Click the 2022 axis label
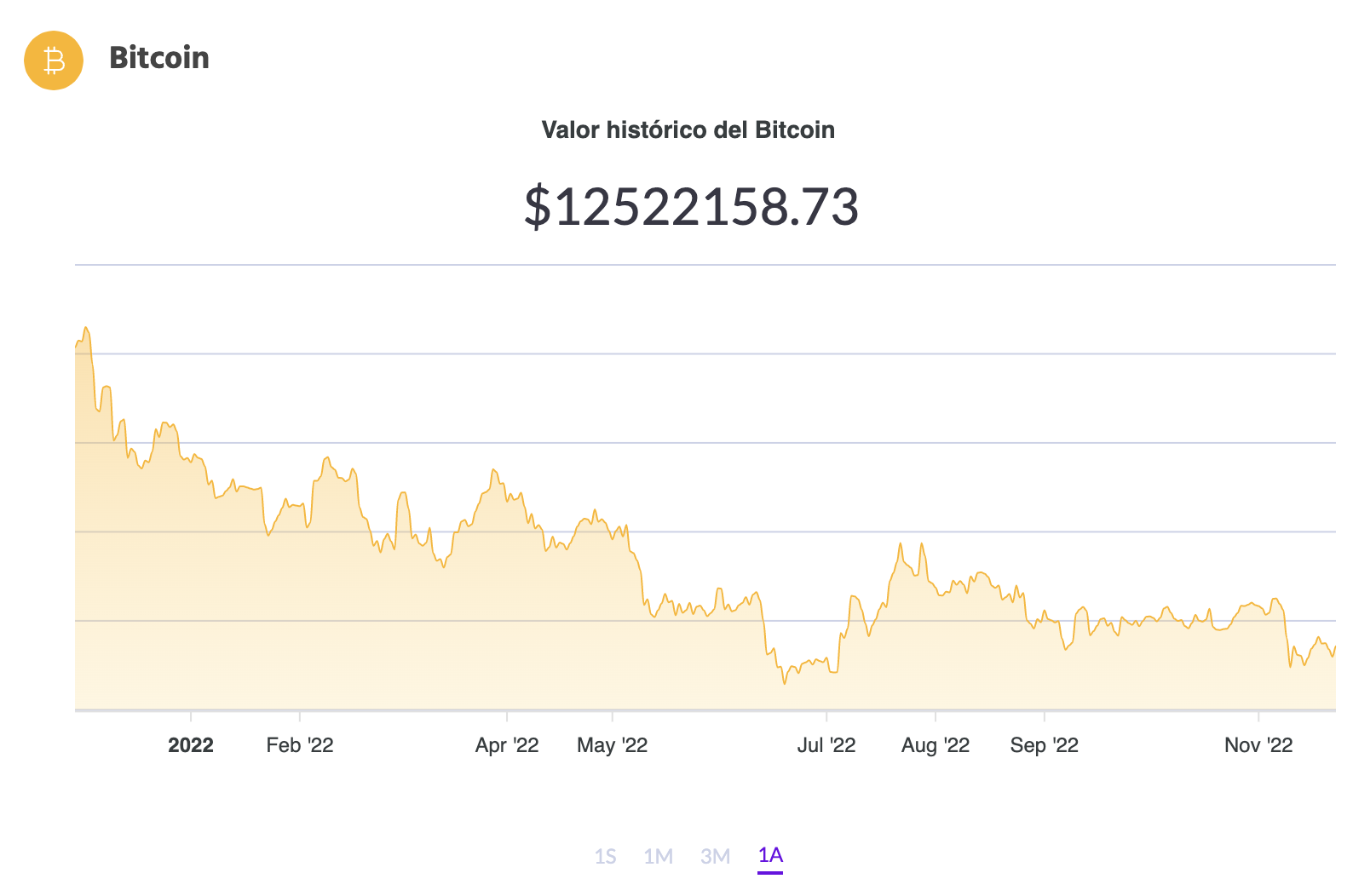The height and width of the screenshot is (896, 1353). click(x=191, y=745)
